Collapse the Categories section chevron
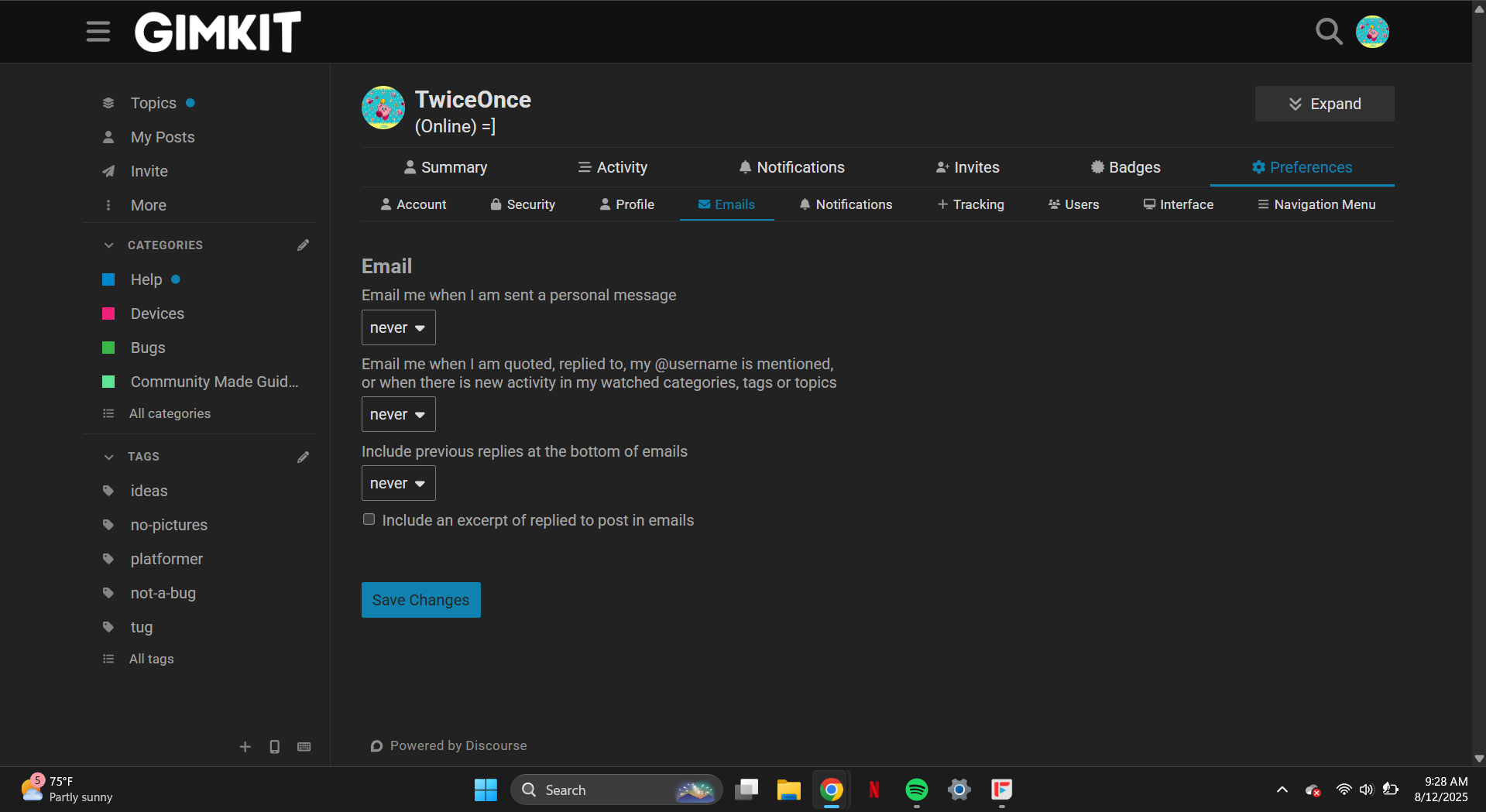1486x812 pixels. pyautogui.click(x=108, y=245)
